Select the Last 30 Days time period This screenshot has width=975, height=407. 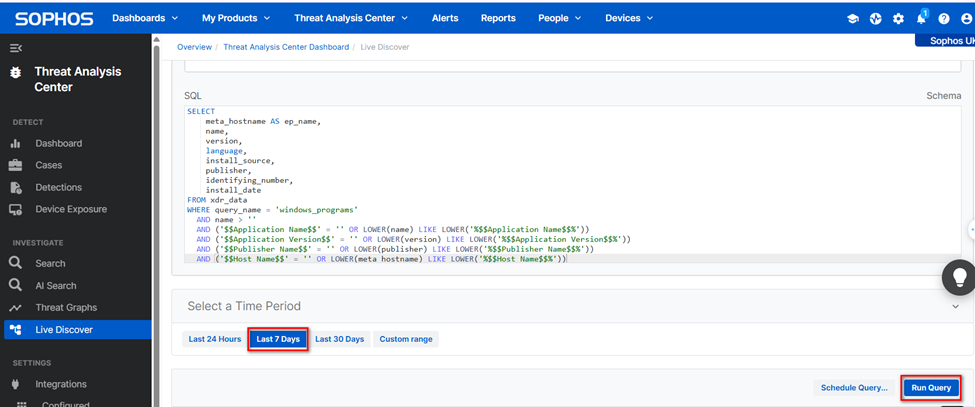[x=339, y=339]
